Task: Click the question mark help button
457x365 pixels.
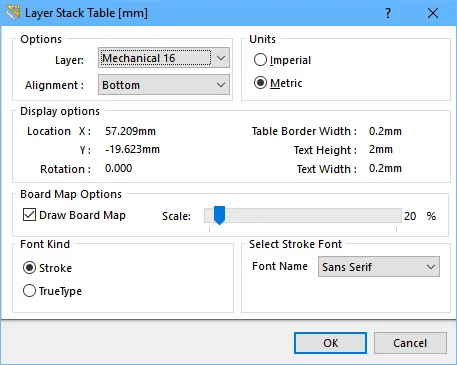Action: [x=388, y=13]
